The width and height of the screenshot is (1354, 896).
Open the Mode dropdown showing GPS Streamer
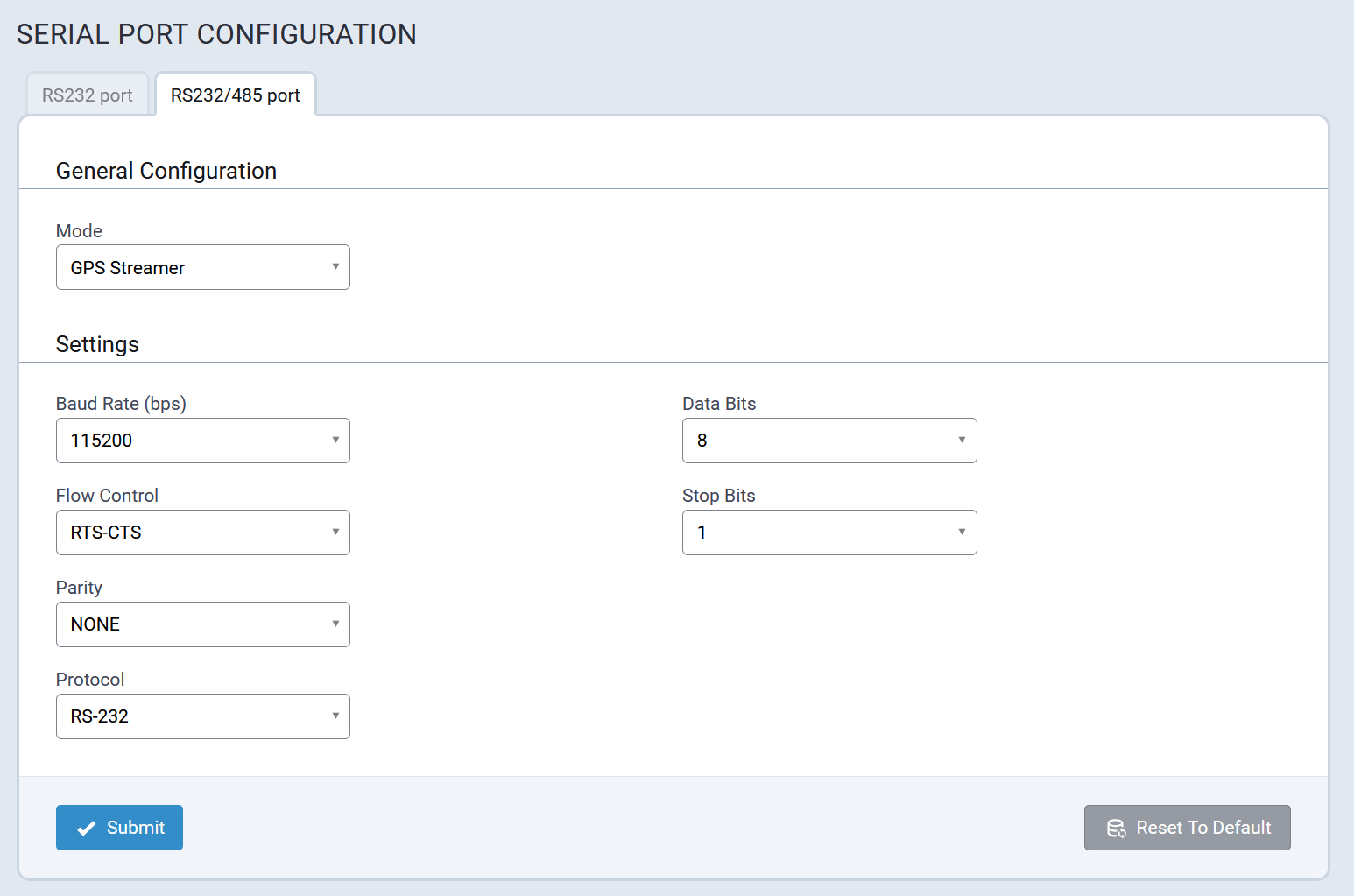[x=203, y=267]
